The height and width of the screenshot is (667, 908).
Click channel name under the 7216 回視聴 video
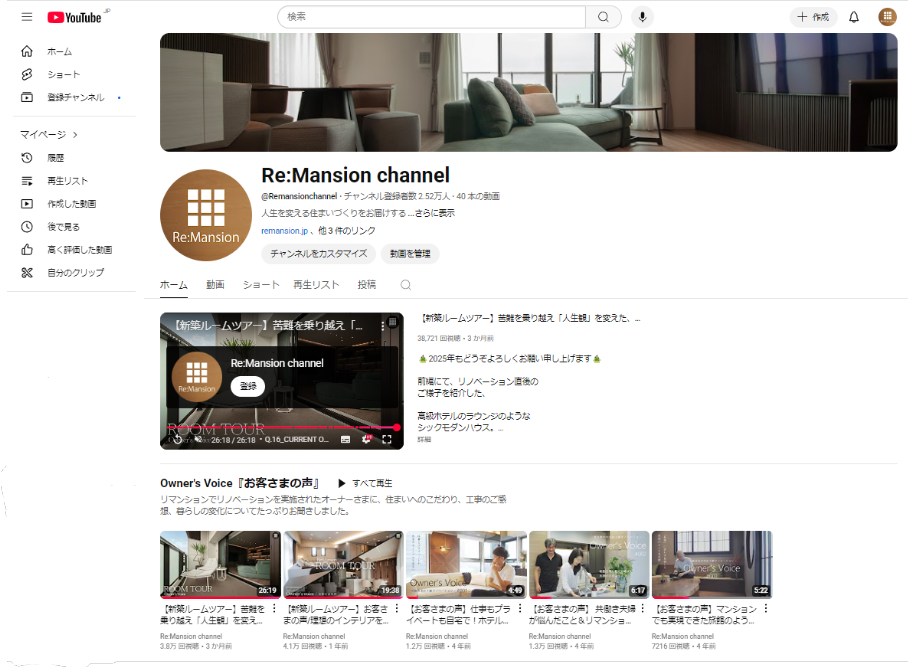pos(682,636)
